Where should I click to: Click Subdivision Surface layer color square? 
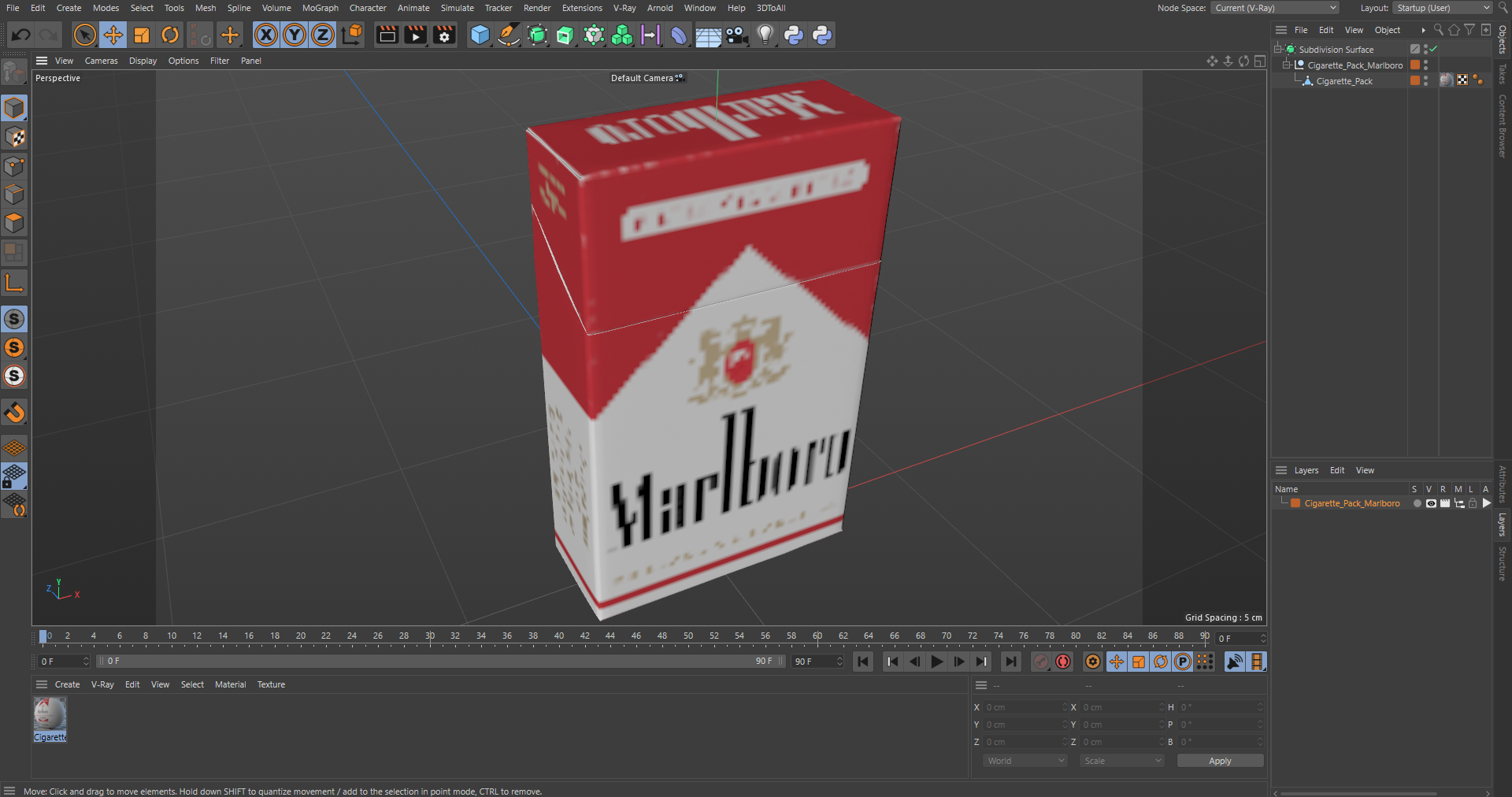click(1414, 49)
